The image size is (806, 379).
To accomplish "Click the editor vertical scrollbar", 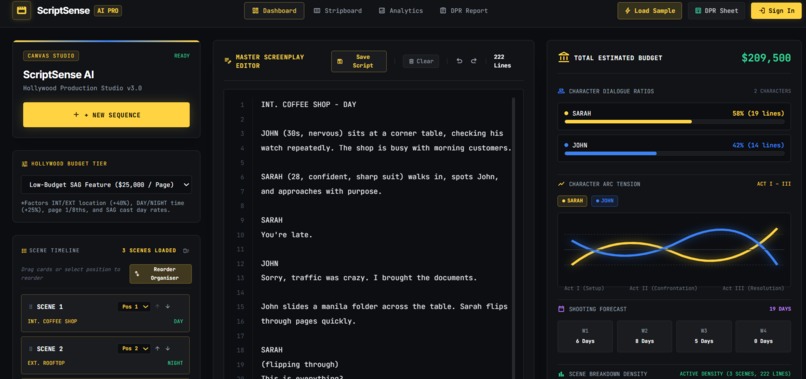I will point(514,238).
